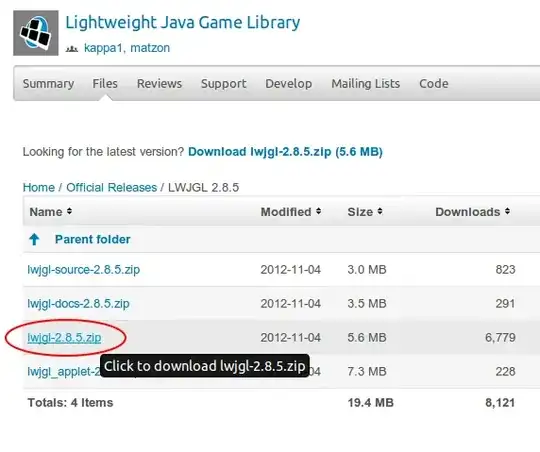Open kappa1 user profile link
The width and height of the screenshot is (540, 452).
(103, 48)
